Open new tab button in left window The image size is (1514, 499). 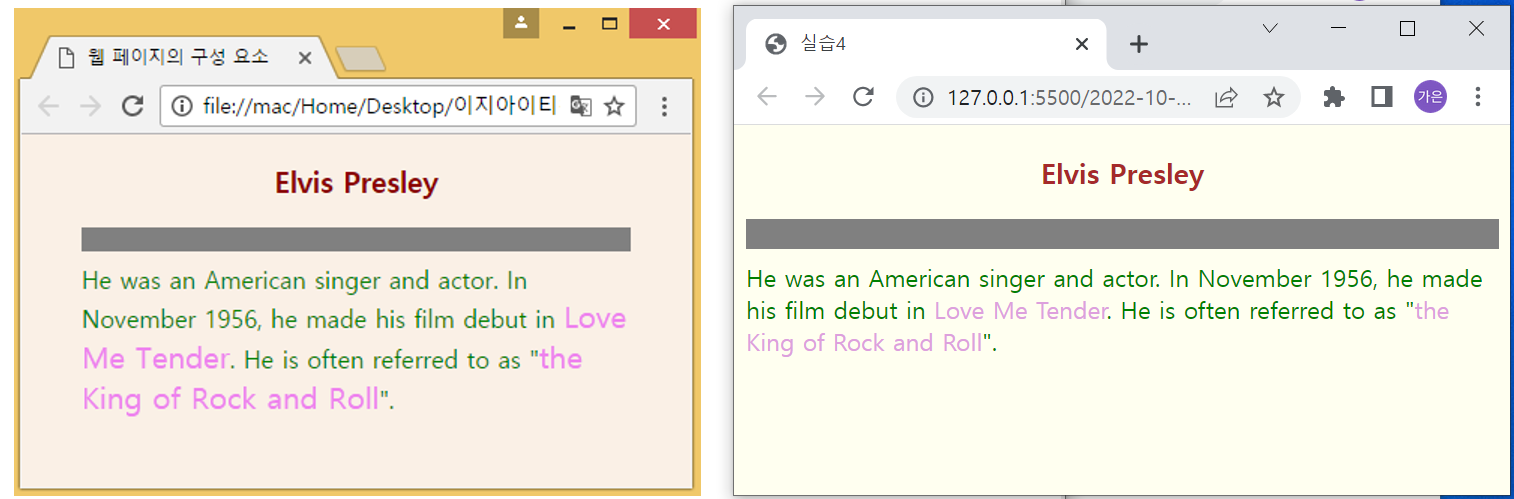click(x=360, y=60)
